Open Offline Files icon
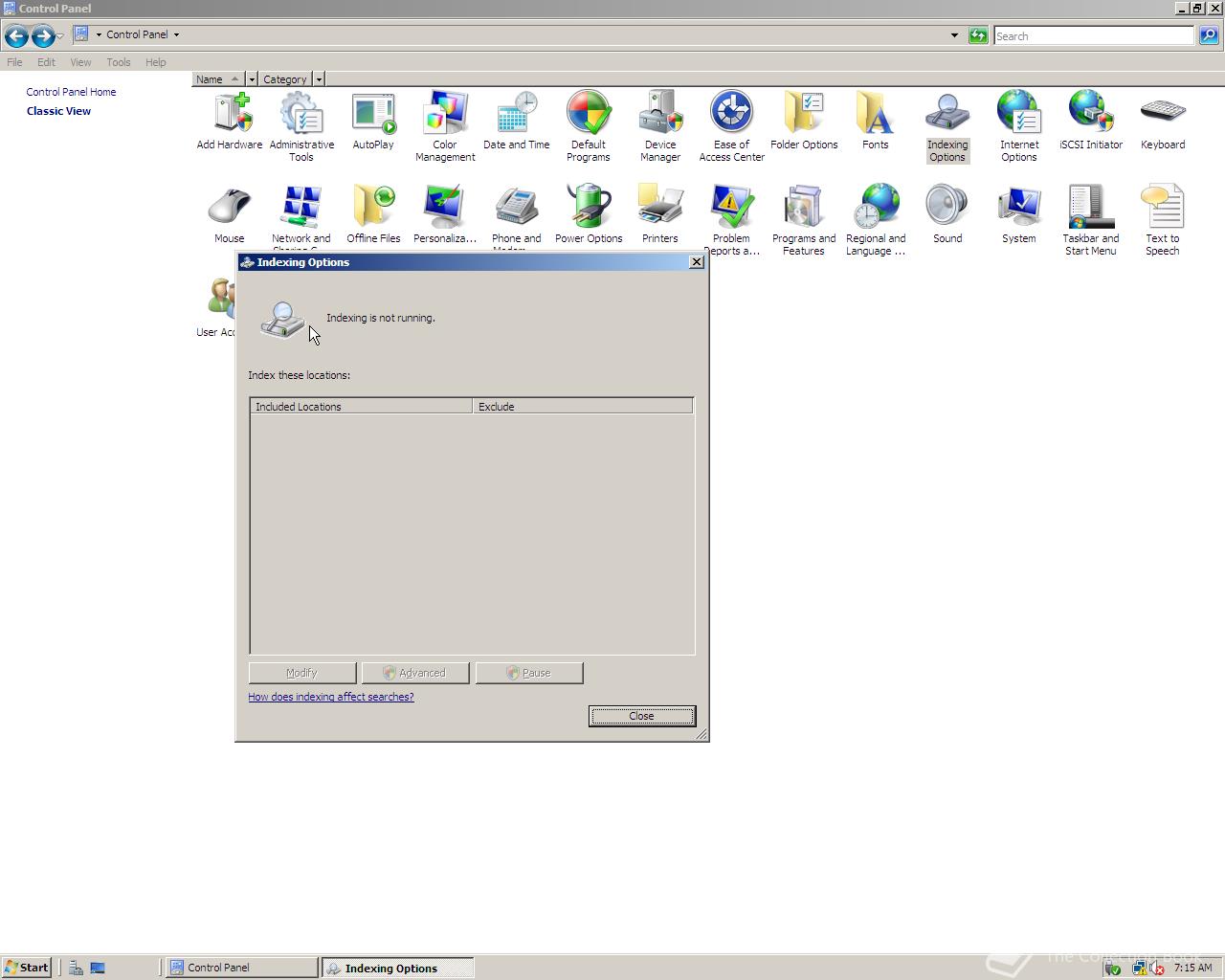1225x980 pixels. (x=373, y=213)
